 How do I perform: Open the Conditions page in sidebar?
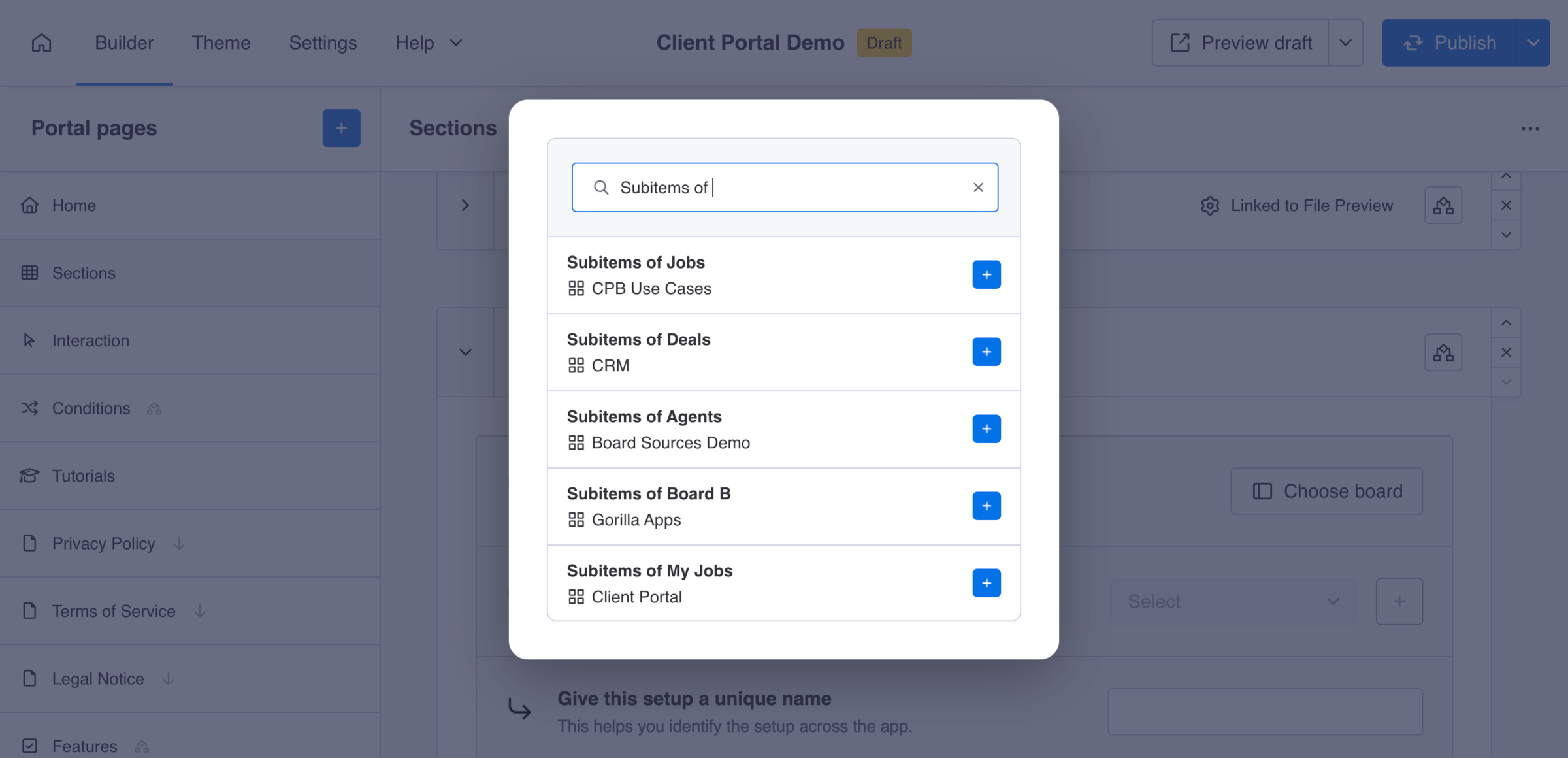91,408
